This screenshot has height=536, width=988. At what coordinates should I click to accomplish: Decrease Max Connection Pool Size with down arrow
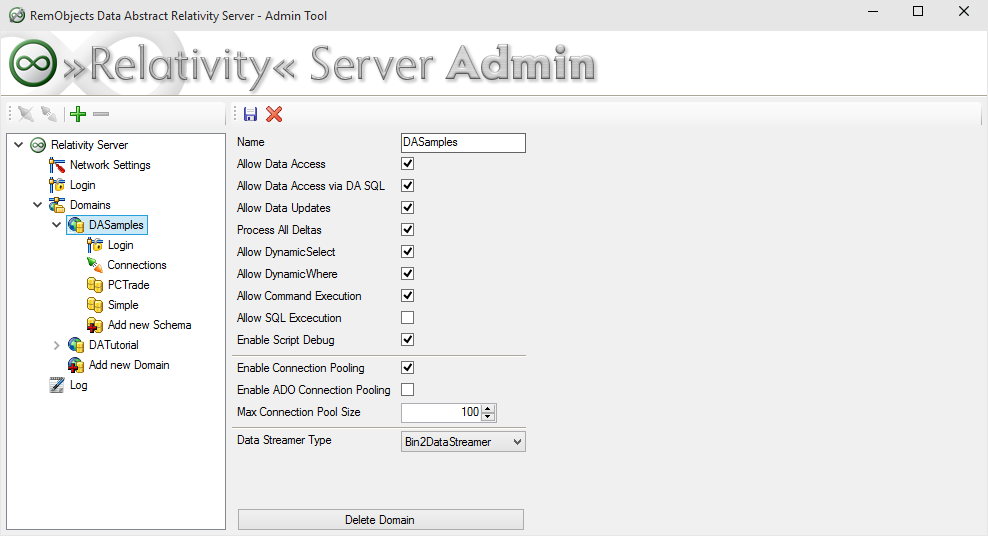(x=488, y=417)
